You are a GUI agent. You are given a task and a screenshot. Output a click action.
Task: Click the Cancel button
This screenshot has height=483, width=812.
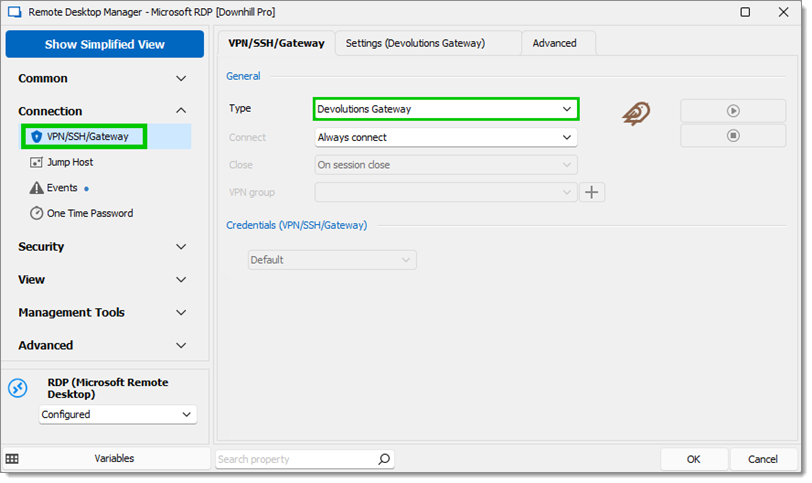[762, 459]
